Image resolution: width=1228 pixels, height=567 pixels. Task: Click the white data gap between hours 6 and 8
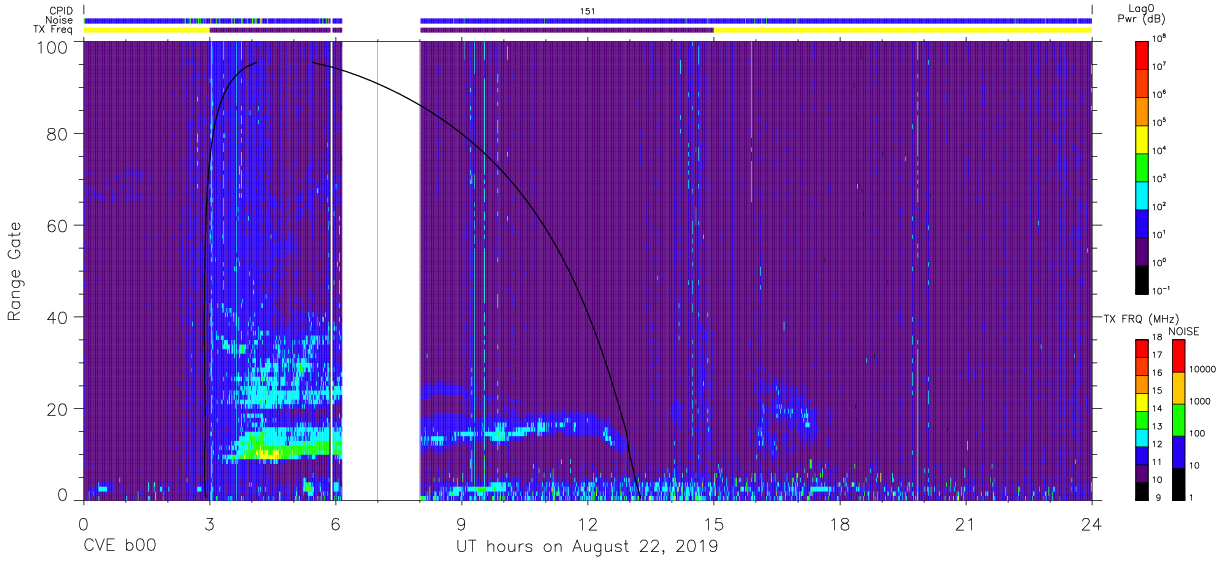pos(381,270)
